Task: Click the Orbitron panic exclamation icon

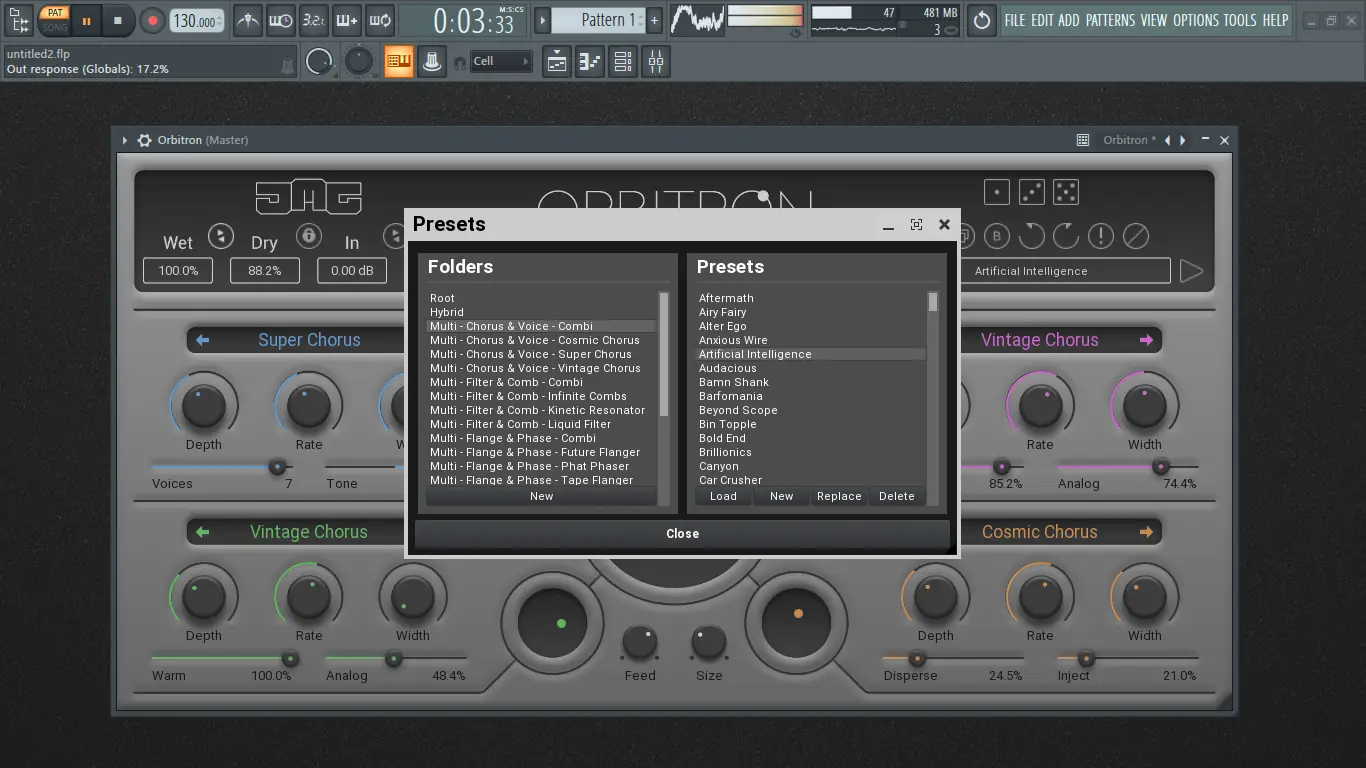Action: click(1101, 236)
